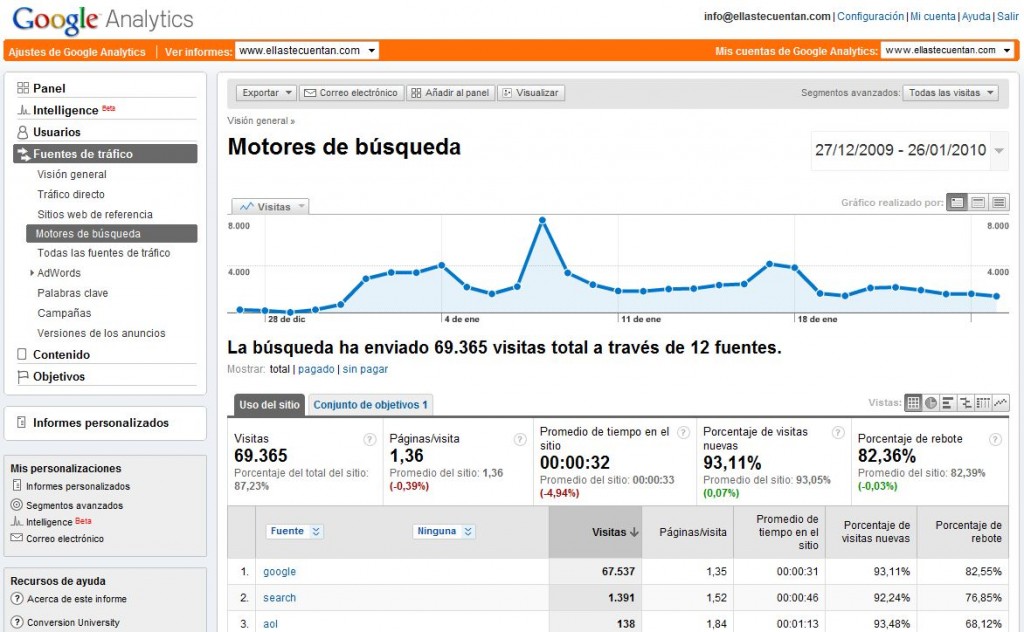The width and height of the screenshot is (1024, 632).
Task: Open 'Ver informes' site dropdown
Action: [306, 50]
